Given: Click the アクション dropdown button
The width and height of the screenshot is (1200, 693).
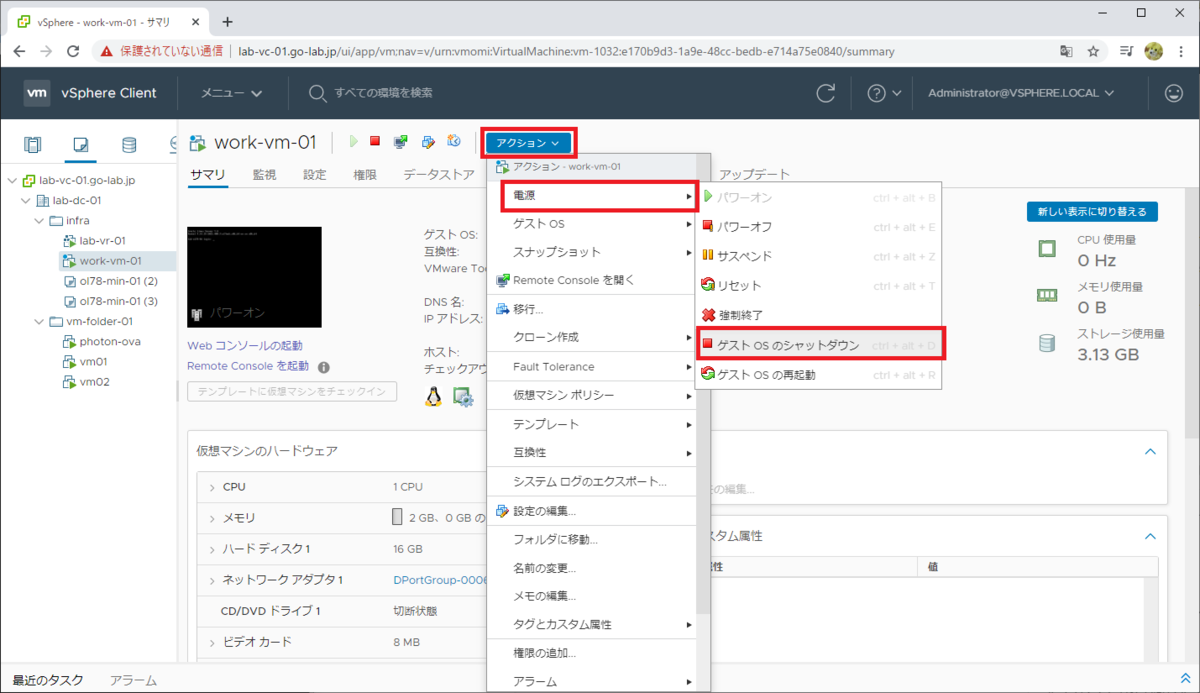Looking at the screenshot, I should tap(529, 143).
